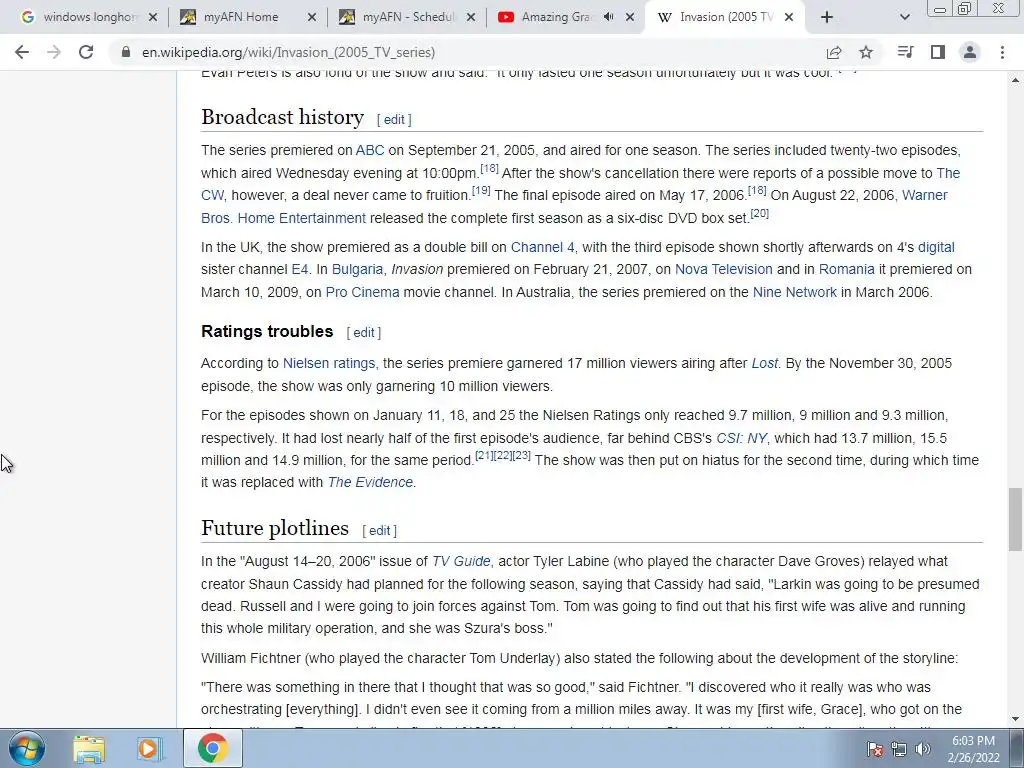1024x768 pixels.
Task: Bookmark this page with the star
Action: 866,52
